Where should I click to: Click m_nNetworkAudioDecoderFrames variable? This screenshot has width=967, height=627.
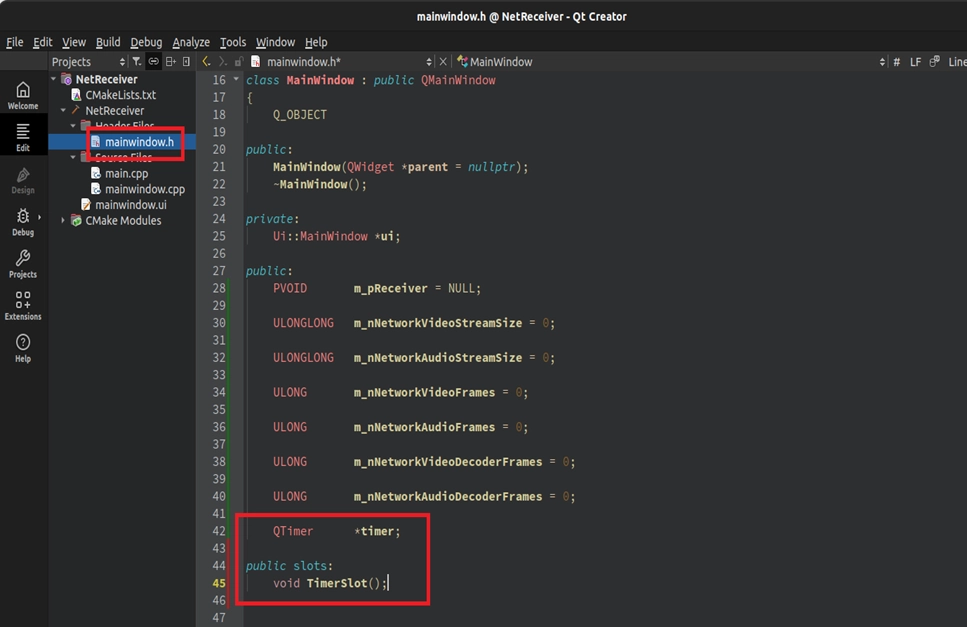[448, 496]
